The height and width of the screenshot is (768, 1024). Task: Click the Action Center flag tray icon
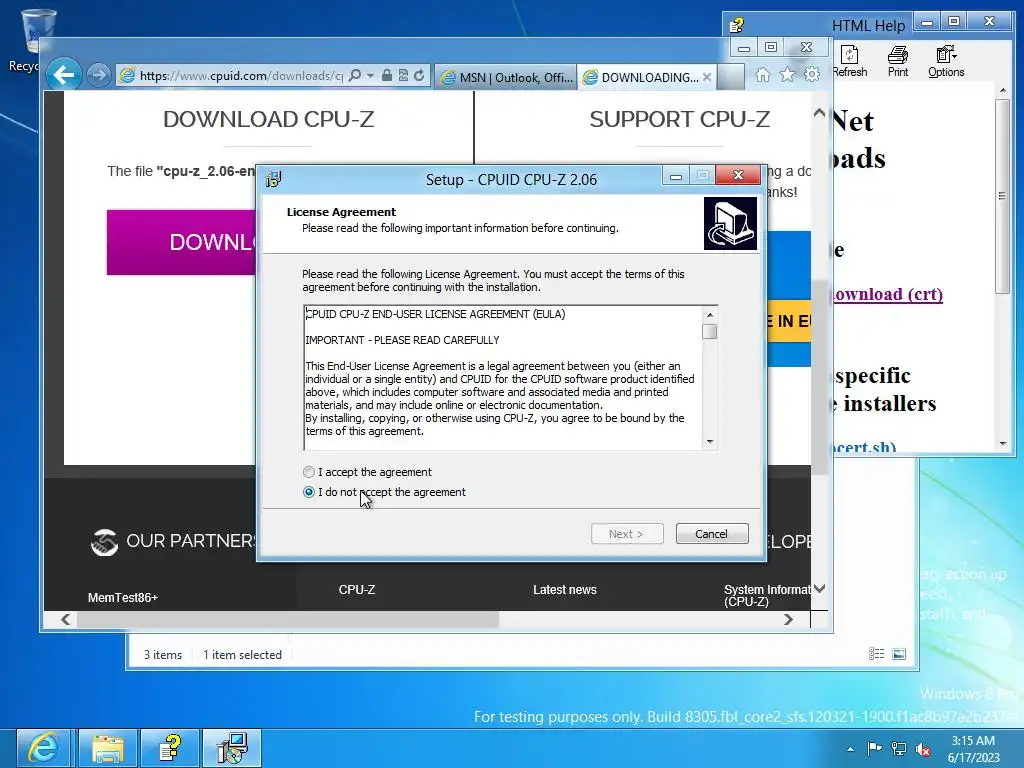[874, 749]
